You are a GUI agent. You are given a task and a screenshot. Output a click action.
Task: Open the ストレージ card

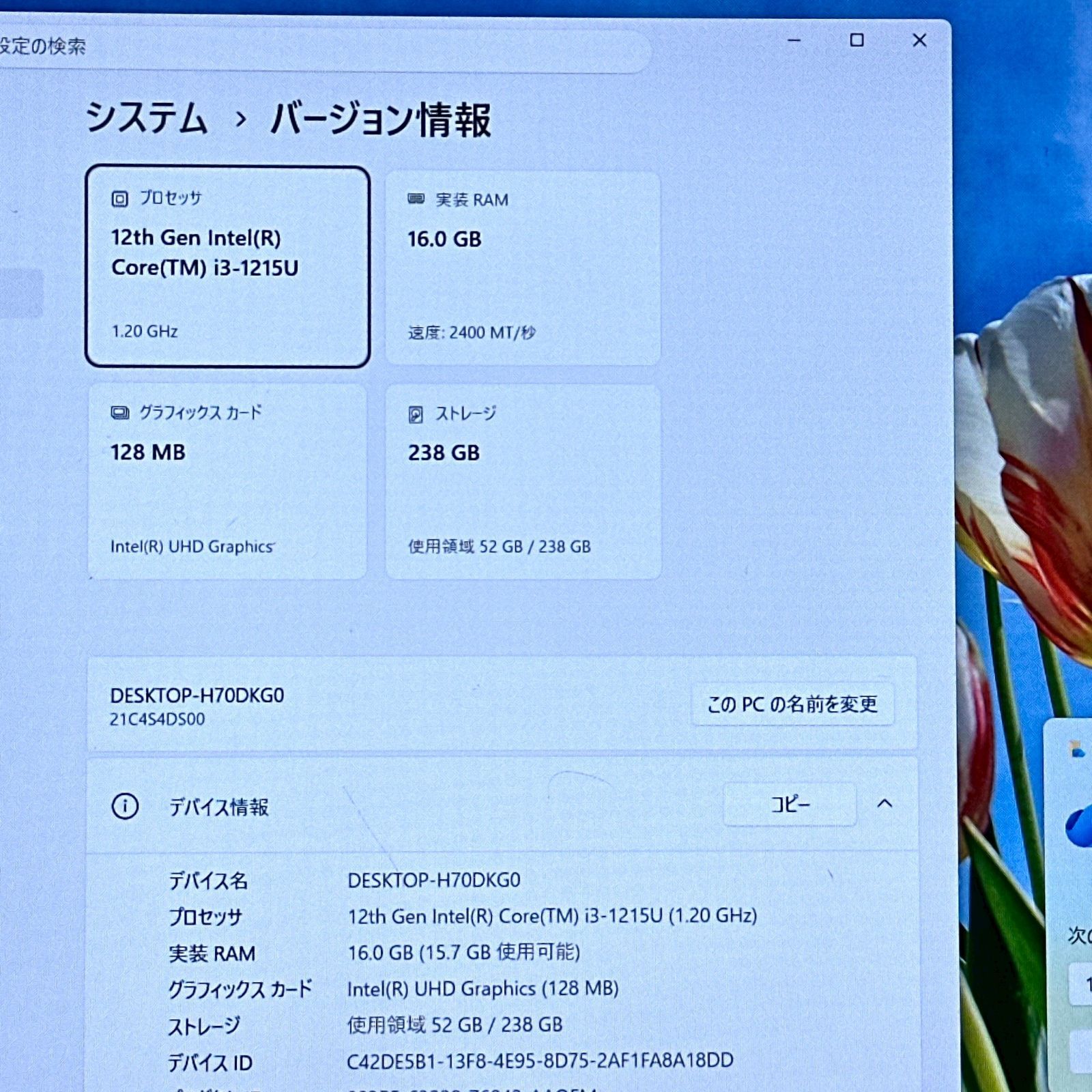pos(523,482)
